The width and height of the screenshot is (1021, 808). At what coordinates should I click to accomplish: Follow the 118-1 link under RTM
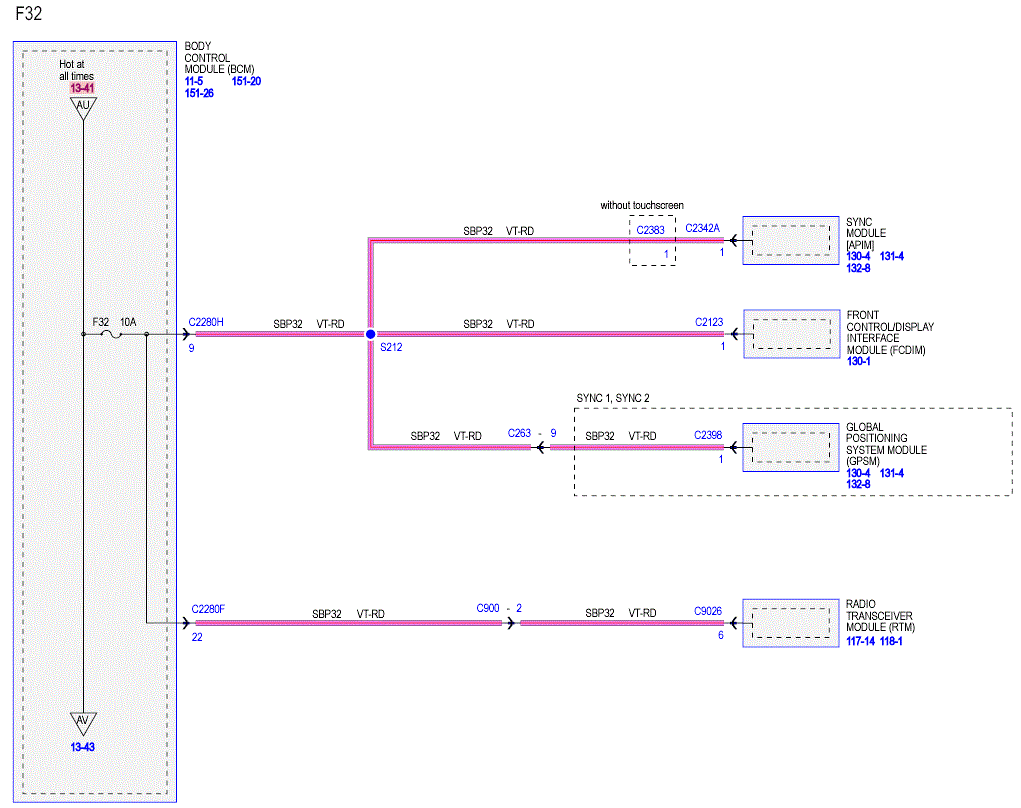pos(891,641)
